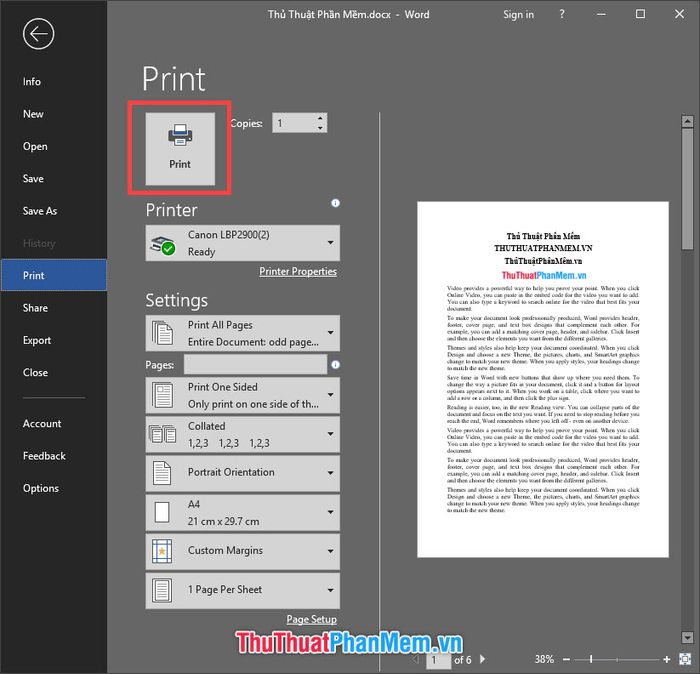Image resolution: width=700 pixels, height=674 pixels.
Task: Decrease copies with the down spinner arrow
Action: (320, 128)
